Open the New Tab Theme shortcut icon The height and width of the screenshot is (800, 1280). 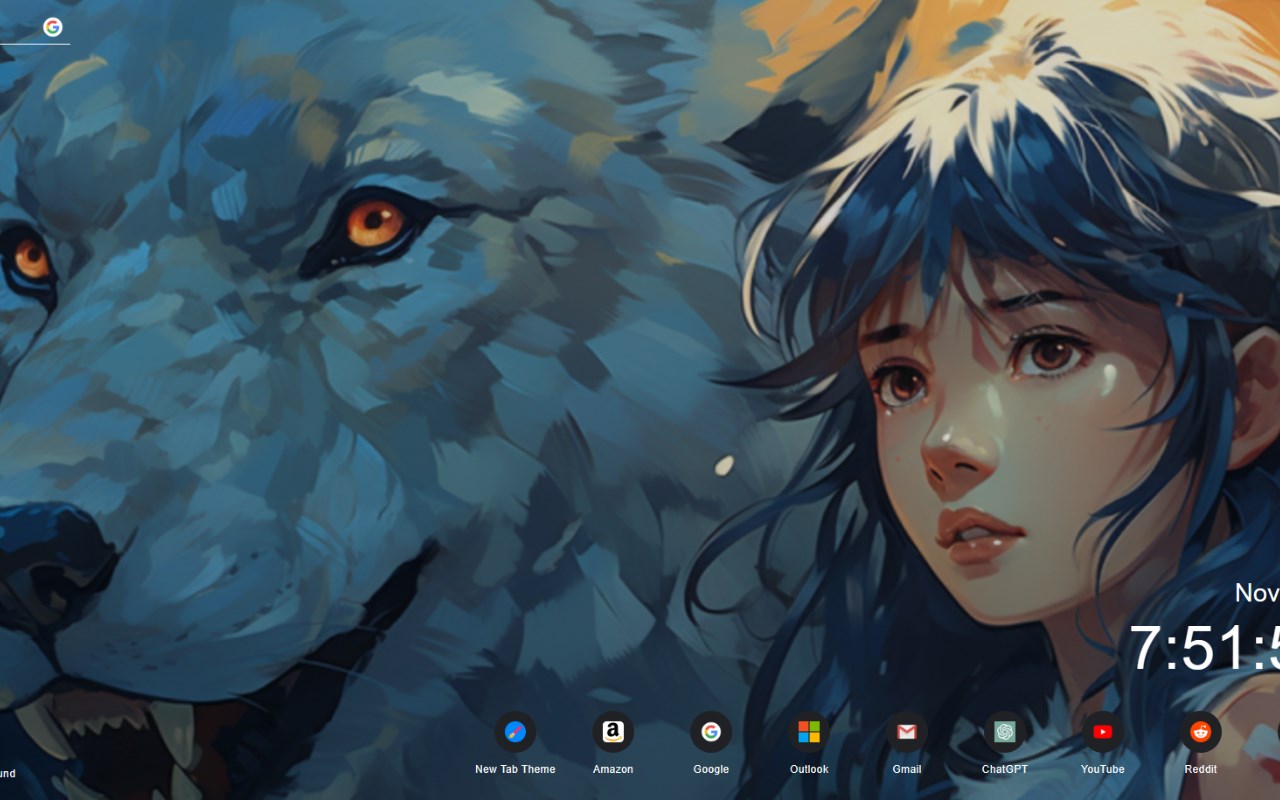[x=515, y=732]
